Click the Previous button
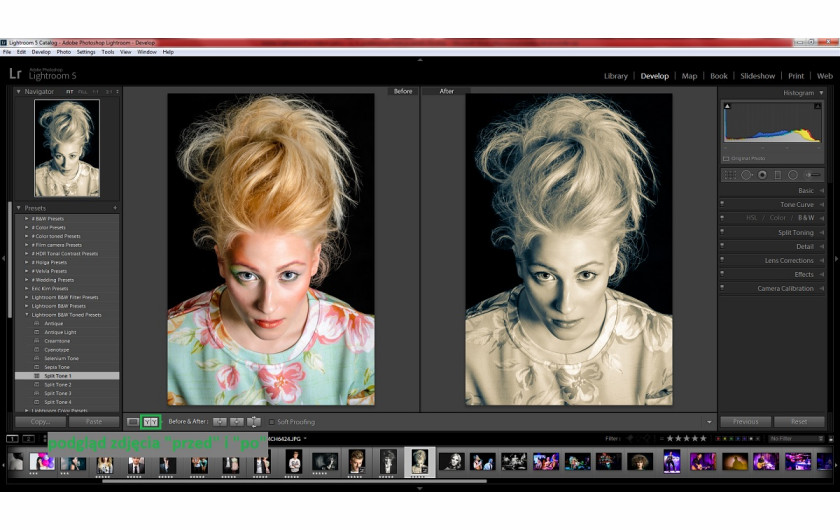This screenshot has width=840, height=530. pos(746,422)
